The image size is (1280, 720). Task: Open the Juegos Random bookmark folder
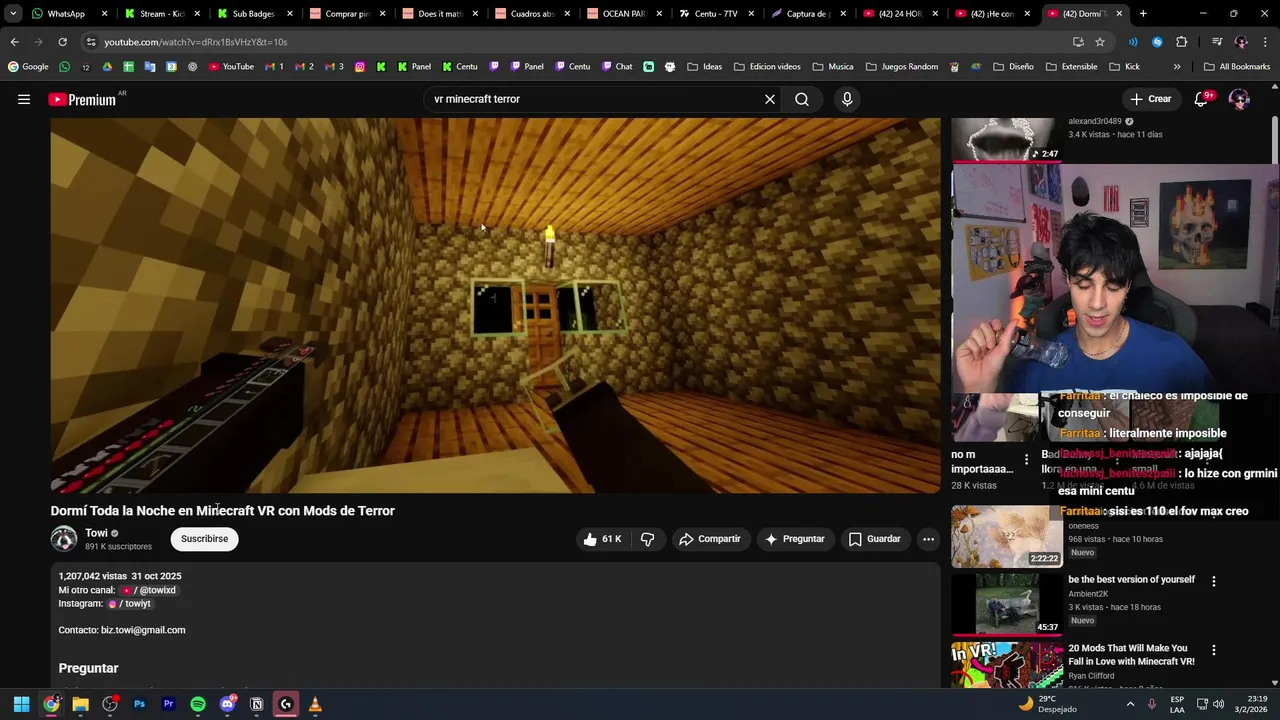coord(901,67)
